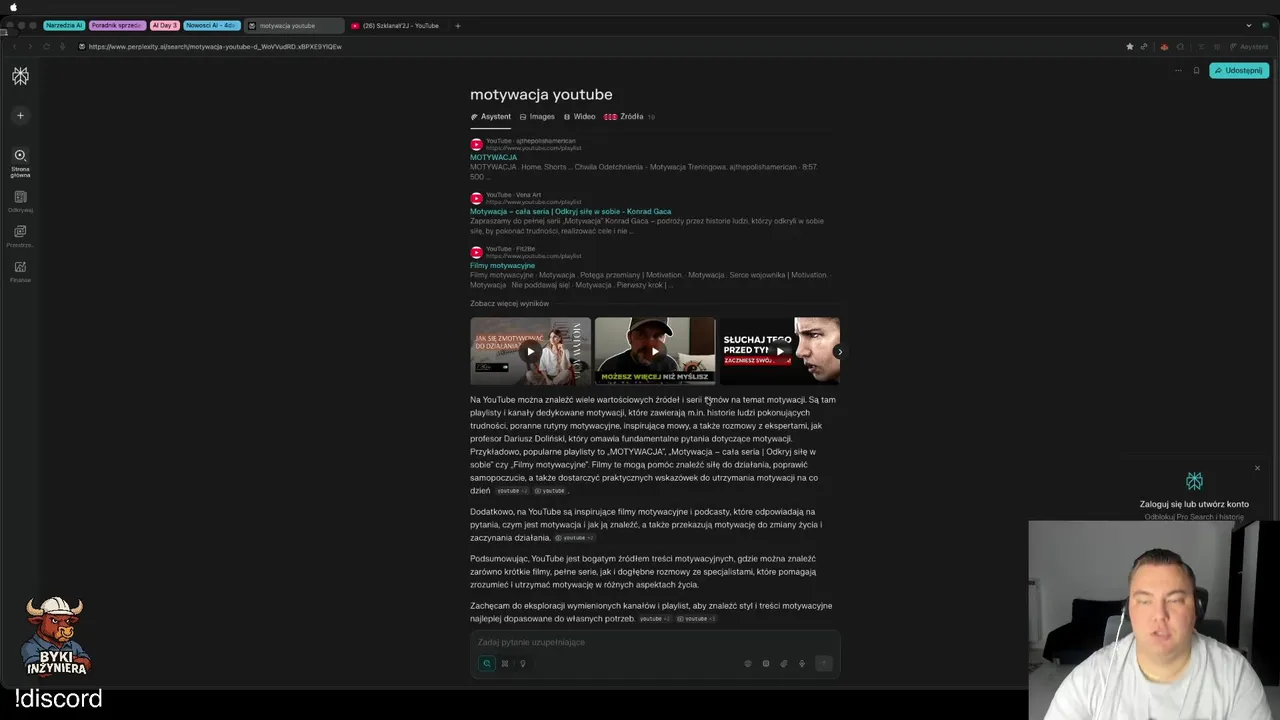Image resolution: width=1280 pixels, height=720 pixels.
Task: Open the red extension icon in toolbar
Action: click(x=1164, y=46)
